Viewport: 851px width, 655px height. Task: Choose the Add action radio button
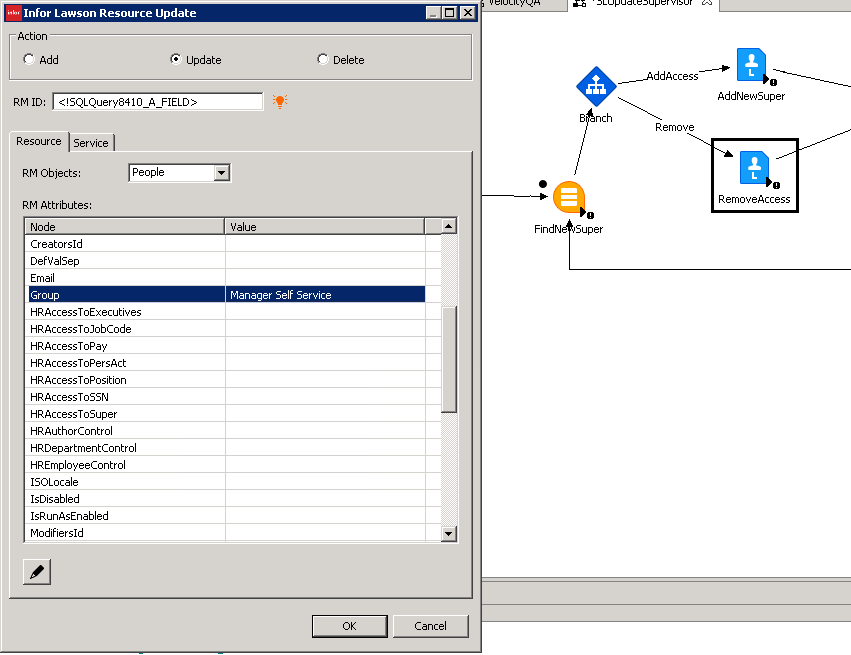click(29, 59)
